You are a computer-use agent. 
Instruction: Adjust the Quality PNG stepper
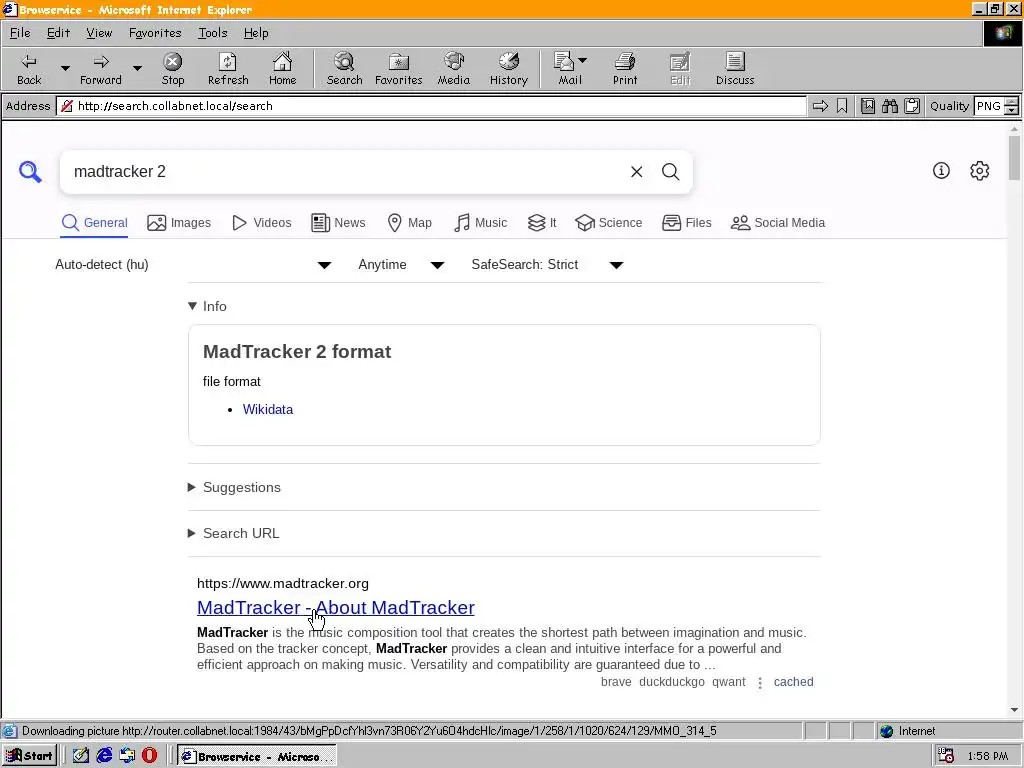point(1011,106)
